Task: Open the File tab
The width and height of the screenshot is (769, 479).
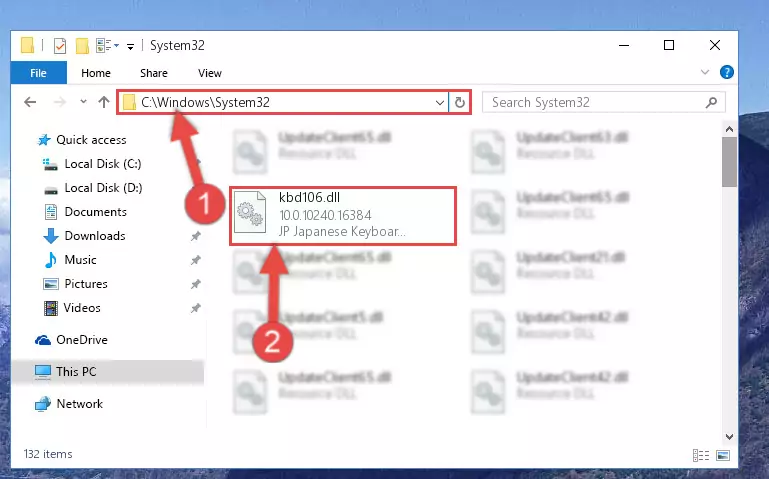Action: coord(38,73)
